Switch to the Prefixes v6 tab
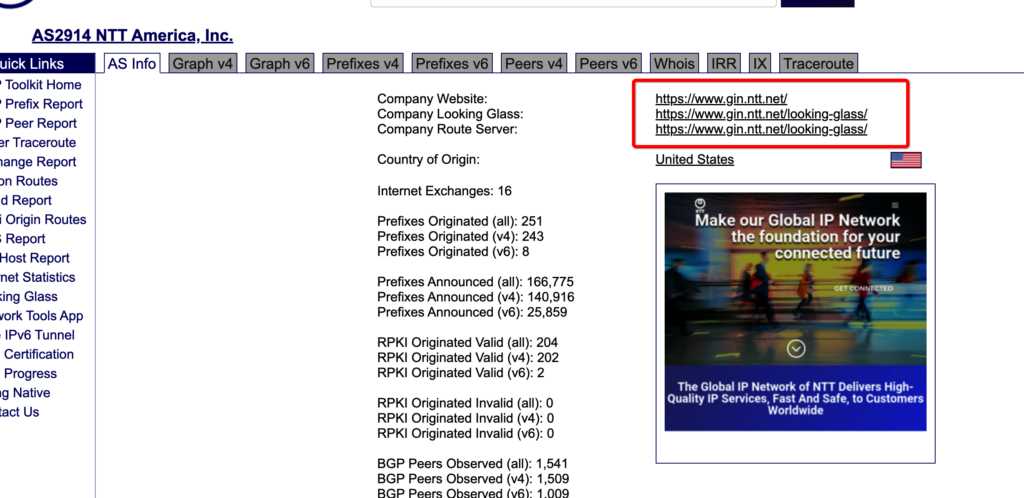1024x498 pixels. pos(452,64)
